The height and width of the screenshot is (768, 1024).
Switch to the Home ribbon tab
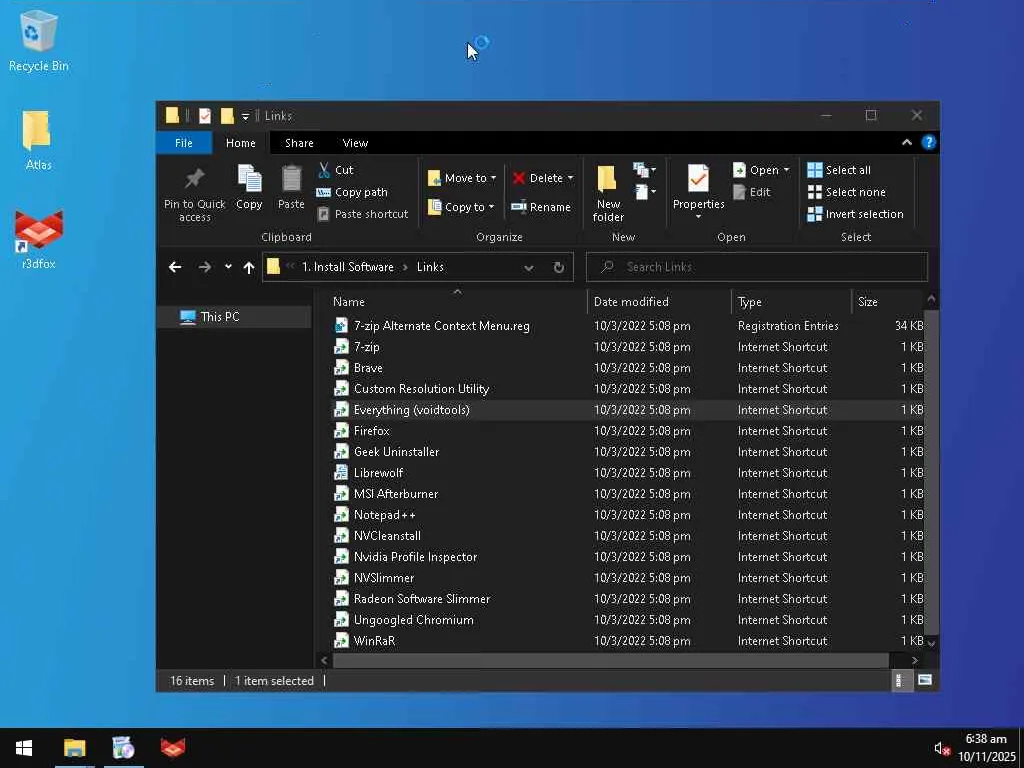click(240, 143)
